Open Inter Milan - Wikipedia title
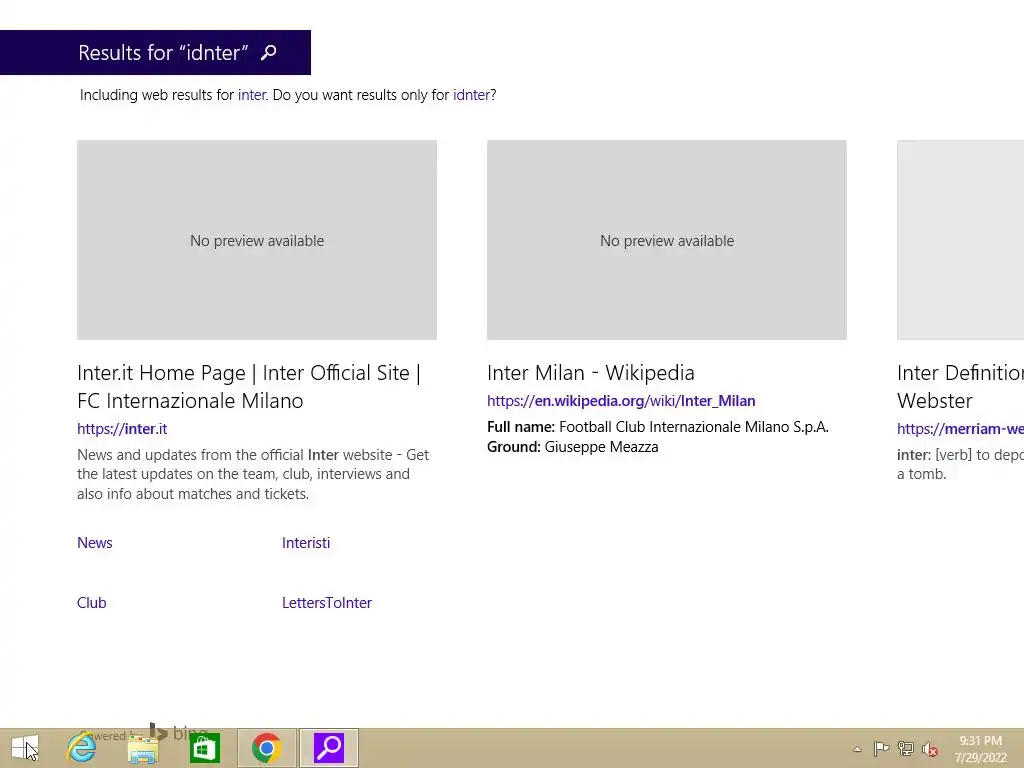The width and height of the screenshot is (1024, 768). point(590,373)
